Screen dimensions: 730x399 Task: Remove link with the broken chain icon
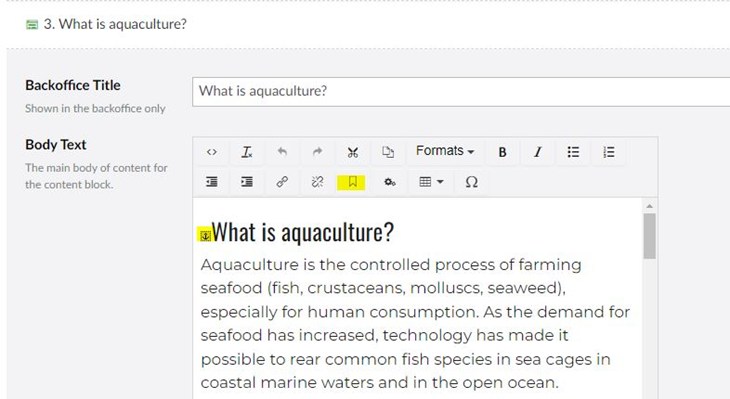(x=318, y=182)
